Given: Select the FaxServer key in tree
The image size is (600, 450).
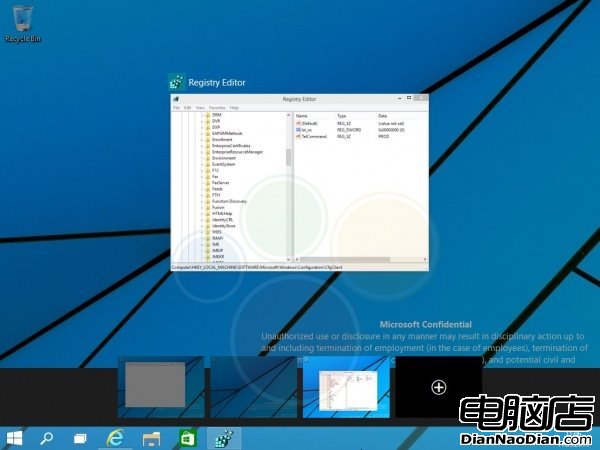Looking at the screenshot, I should click(x=221, y=183).
